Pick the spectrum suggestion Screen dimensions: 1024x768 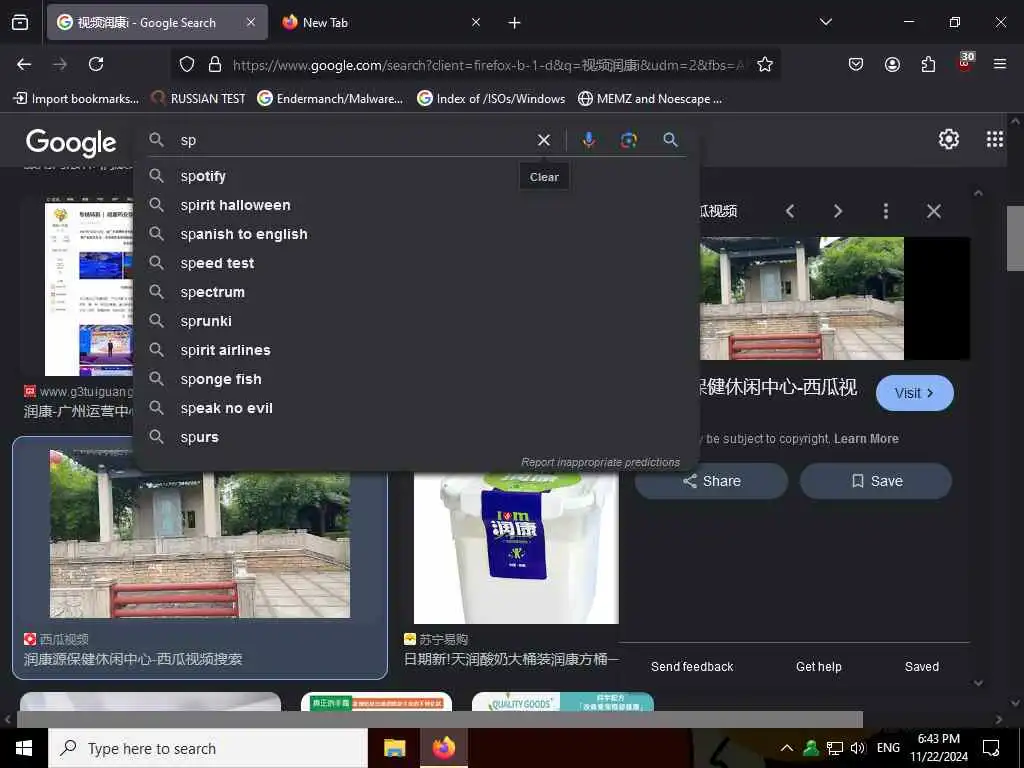click(417, 292)
